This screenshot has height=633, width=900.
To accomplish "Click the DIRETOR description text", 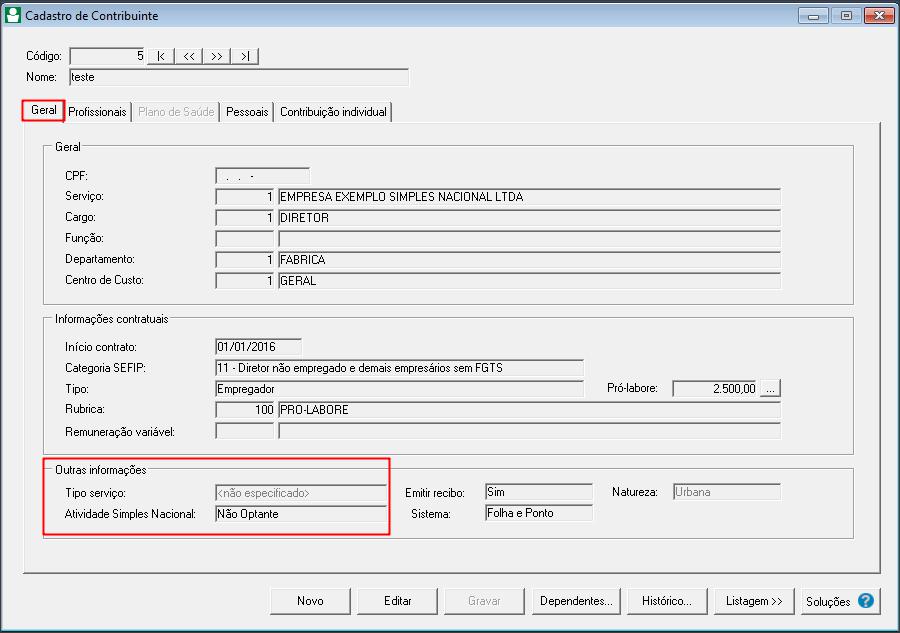I will click(x=304, y=218).
